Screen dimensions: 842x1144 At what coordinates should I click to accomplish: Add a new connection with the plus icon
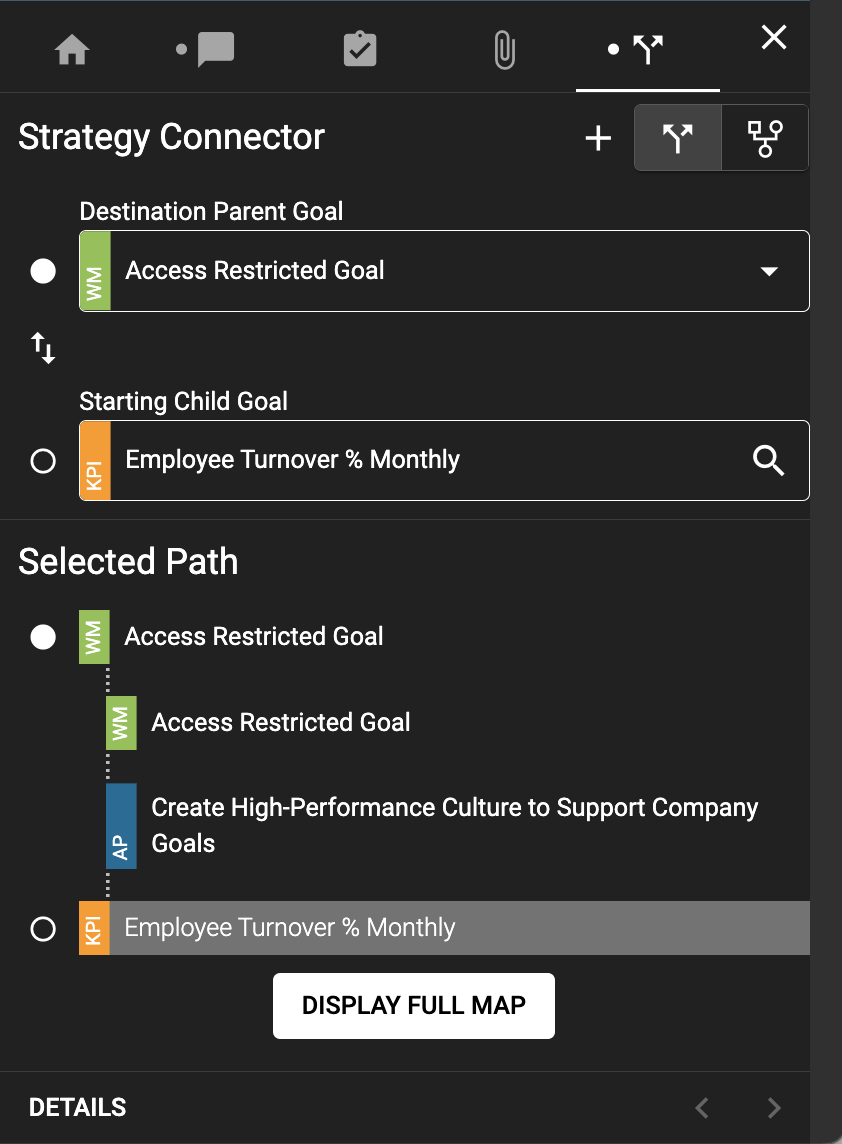597,138
